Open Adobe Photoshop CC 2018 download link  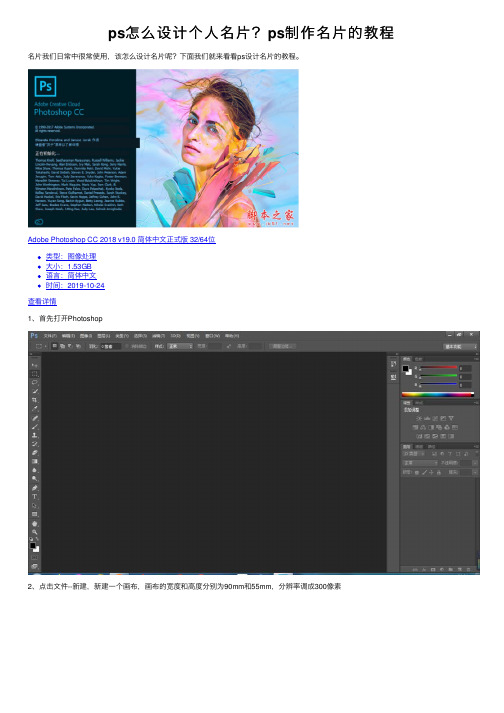[x=121, y=240]
